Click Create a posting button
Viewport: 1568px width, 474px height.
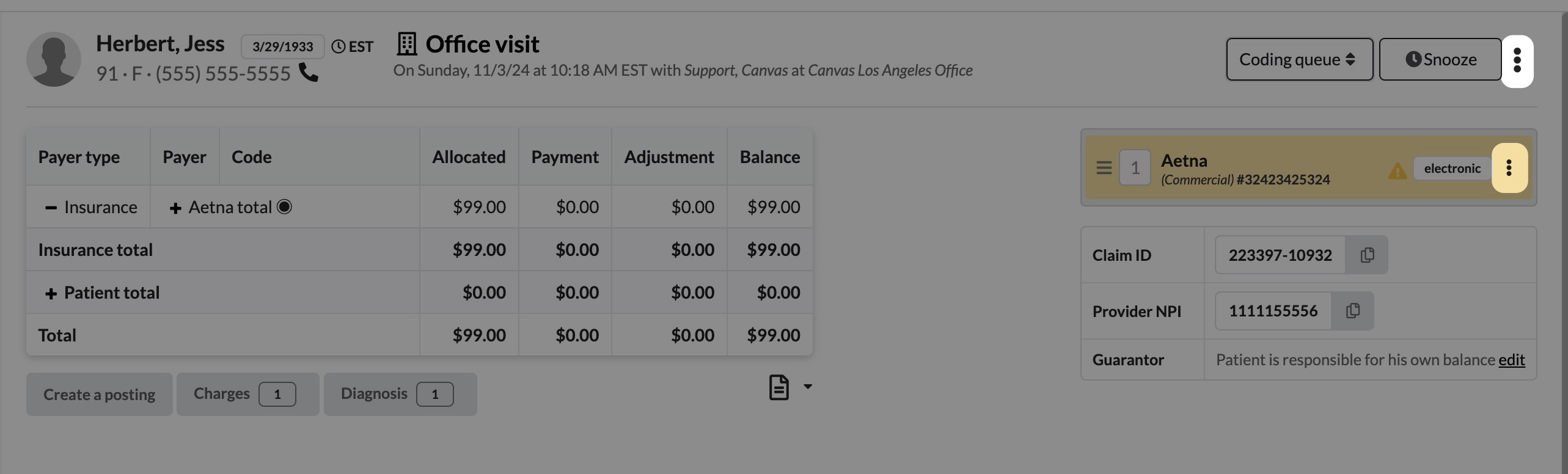99,395
